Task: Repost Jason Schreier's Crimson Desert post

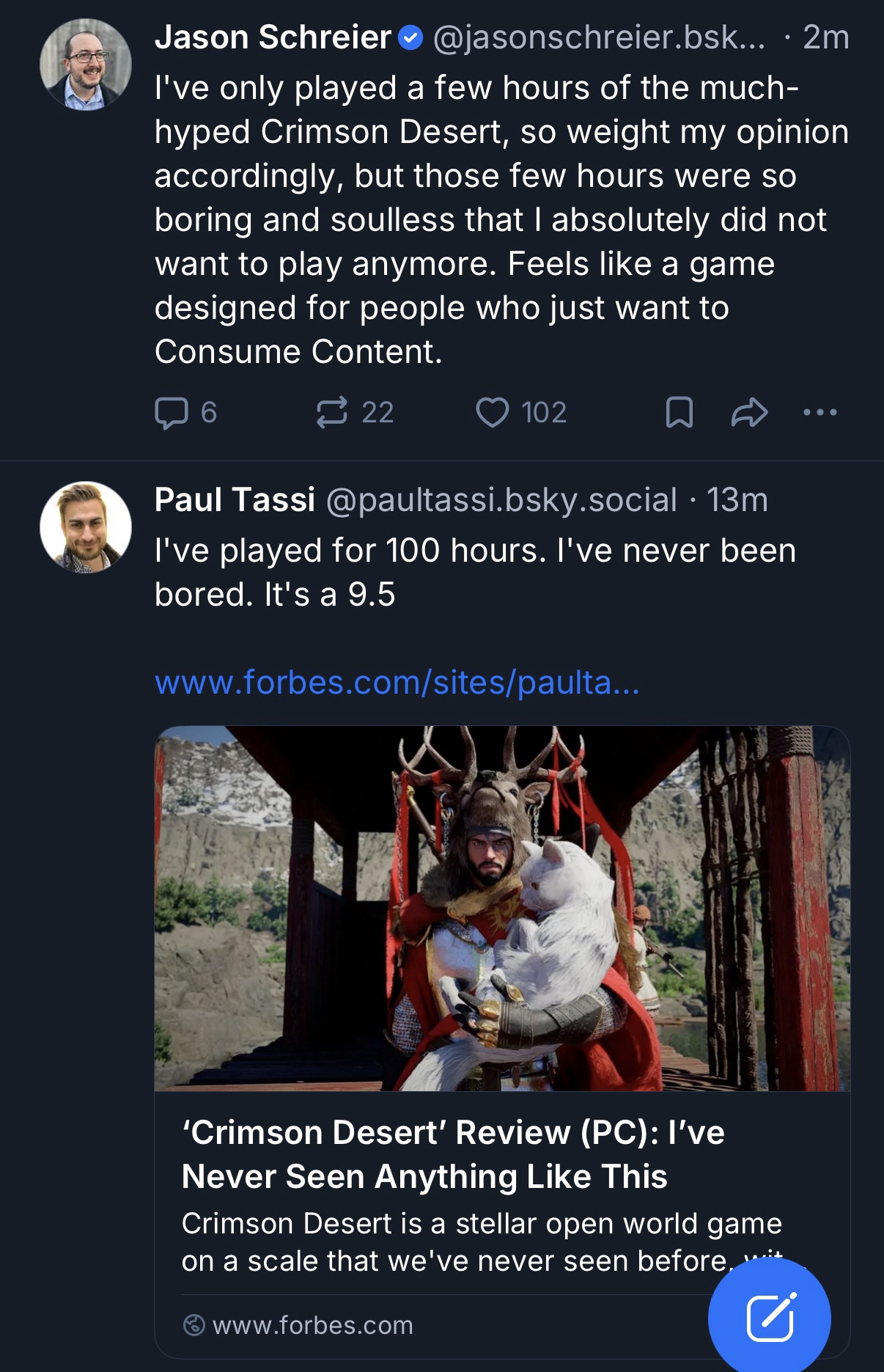Action: click(332, 412)
